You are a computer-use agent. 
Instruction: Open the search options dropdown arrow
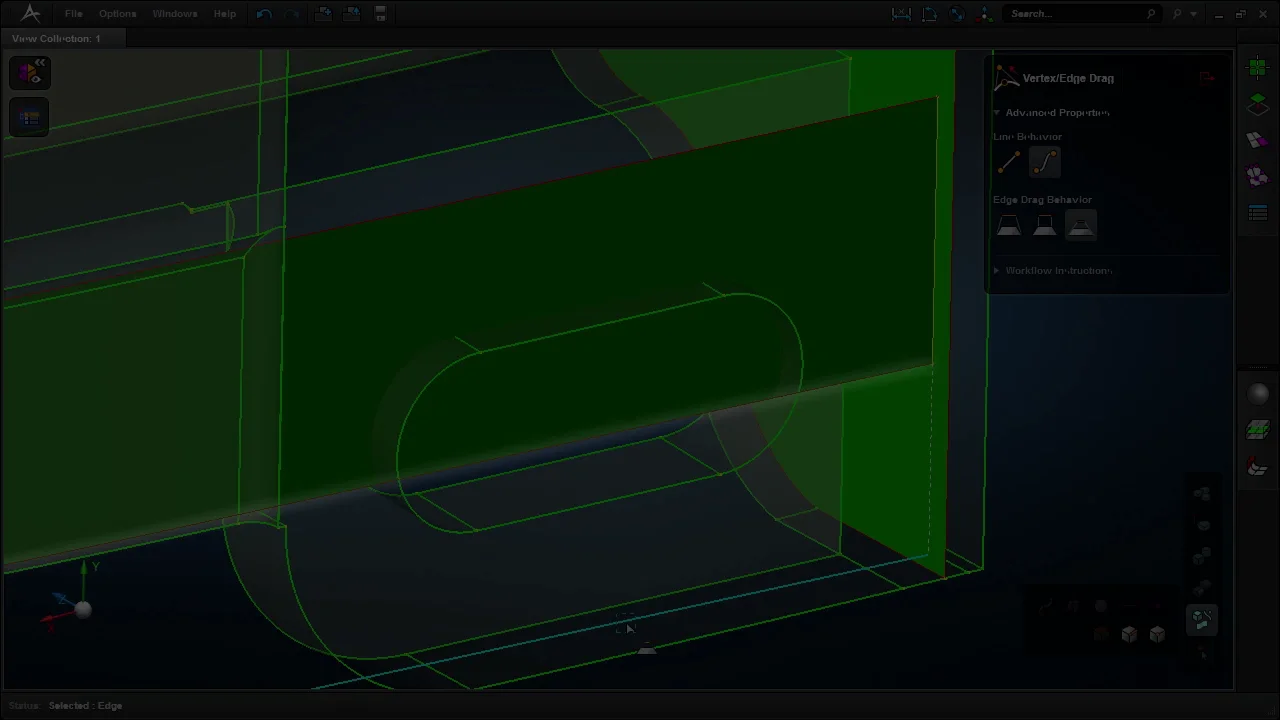click(x=1193, y=14)
